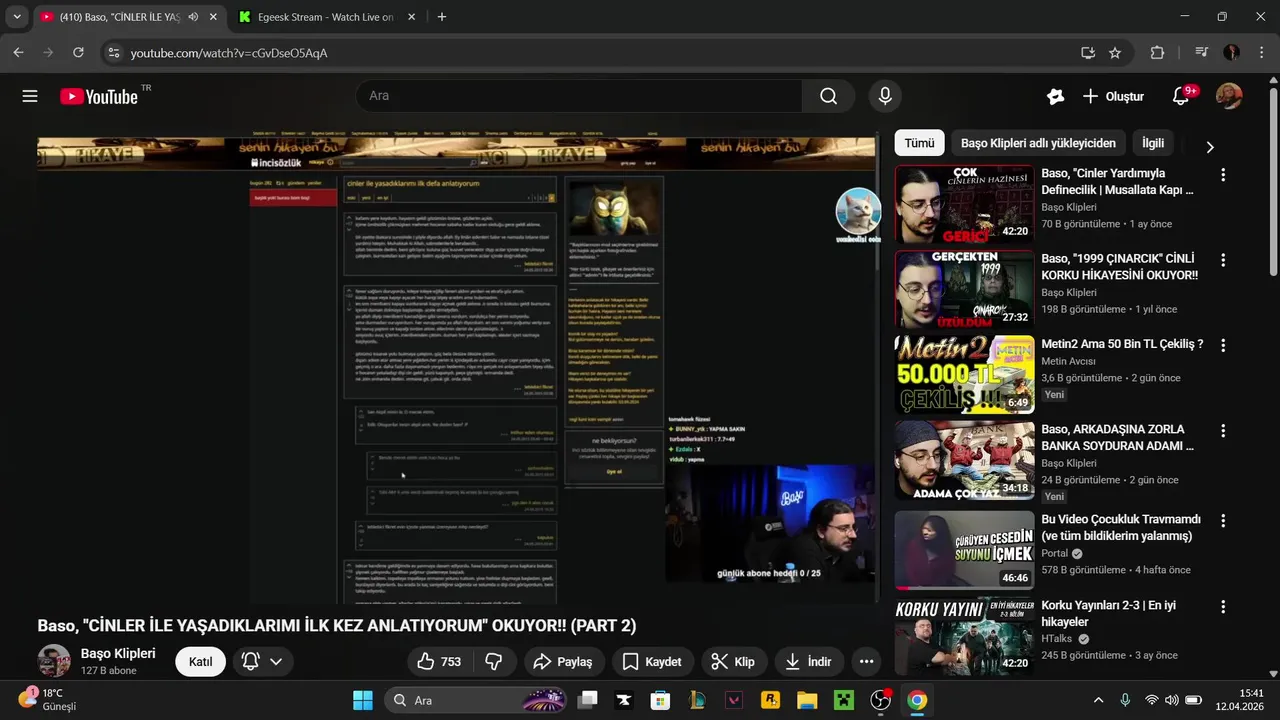Viewport: 1280px width, 720px height.
Task: Click the İndir download button
Action: 809,661
